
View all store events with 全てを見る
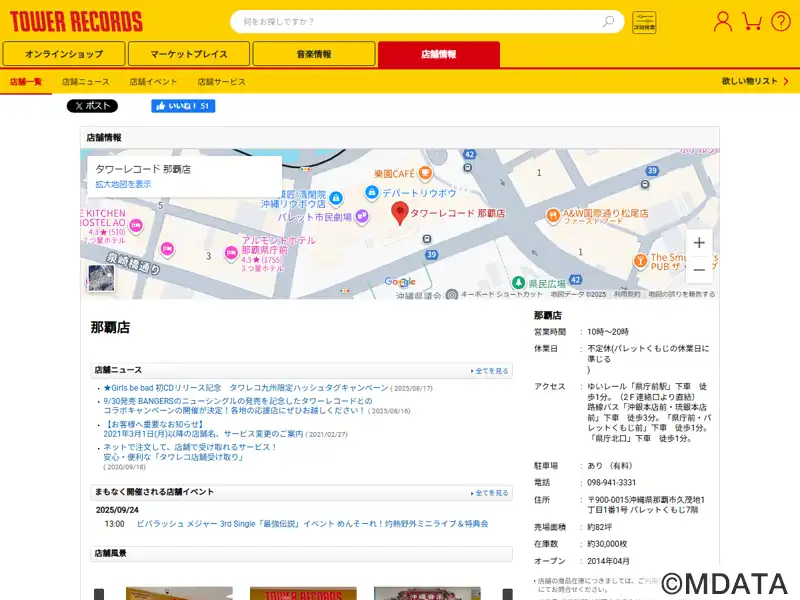(489, 493)
